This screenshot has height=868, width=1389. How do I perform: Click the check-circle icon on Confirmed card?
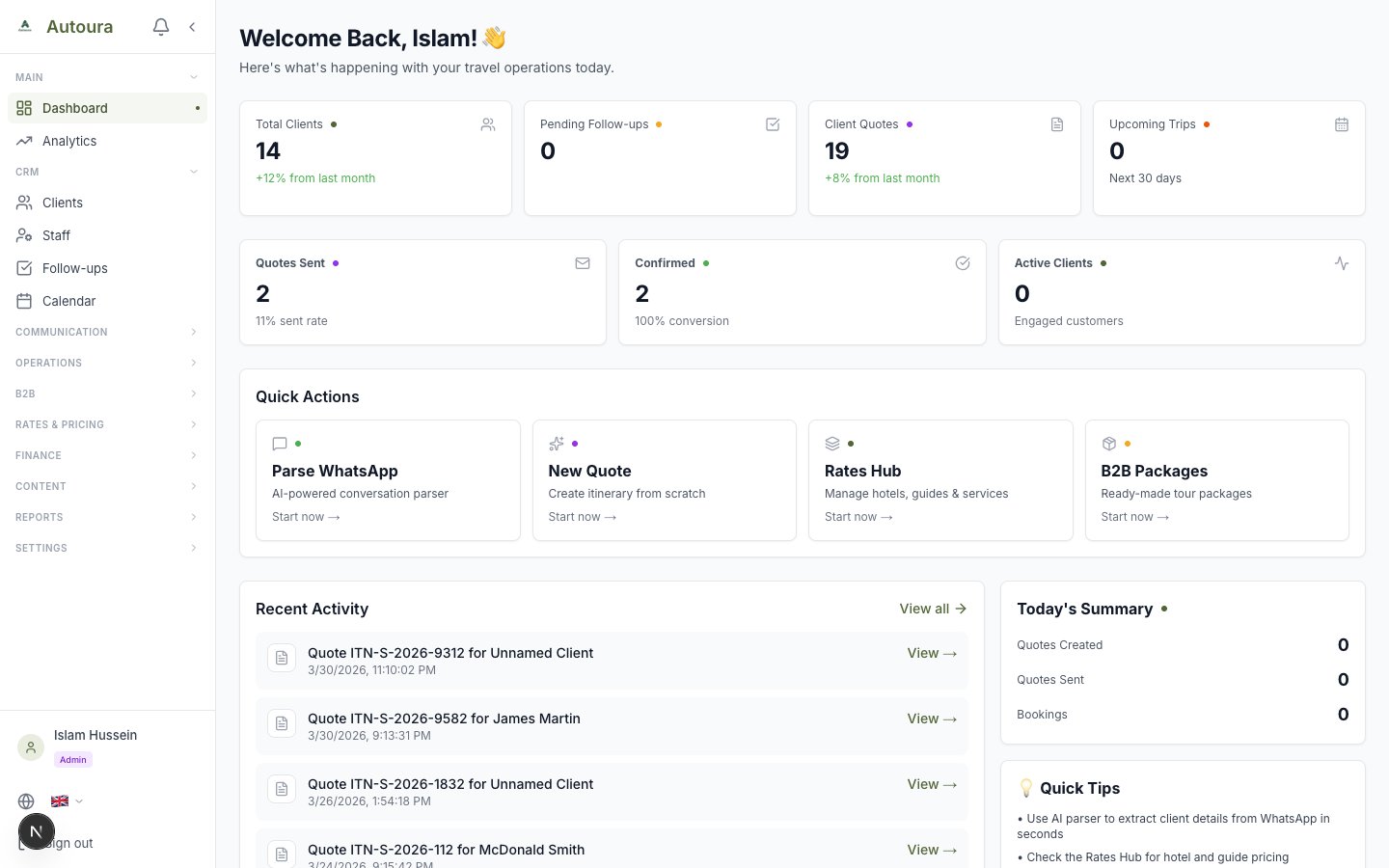(963, 263)
